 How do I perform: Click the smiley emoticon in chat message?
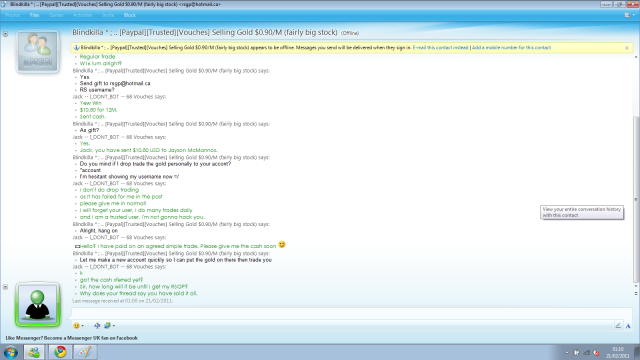pos(282,244)
